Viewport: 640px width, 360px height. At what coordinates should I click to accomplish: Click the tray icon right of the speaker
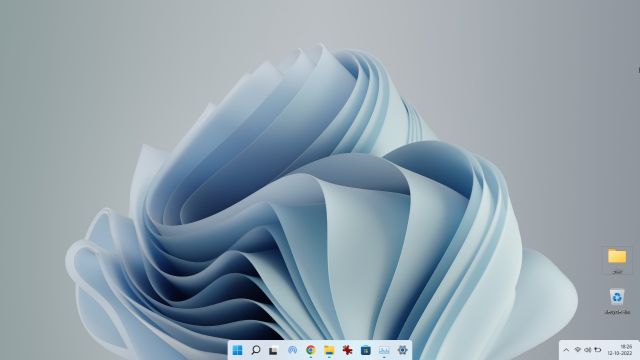click(x=598, y=350)
